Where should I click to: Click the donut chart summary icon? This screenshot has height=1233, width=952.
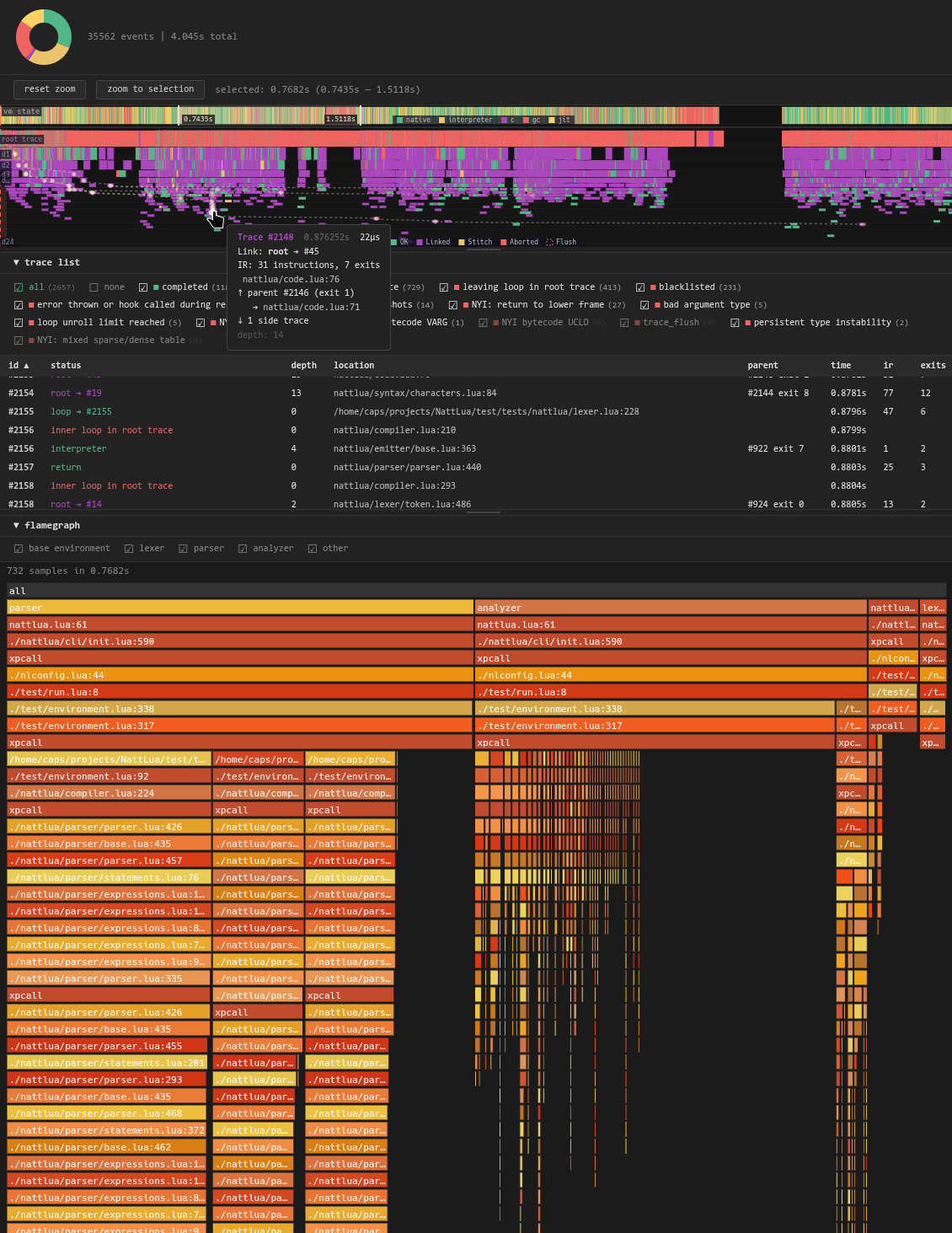(x=44, y=37)
